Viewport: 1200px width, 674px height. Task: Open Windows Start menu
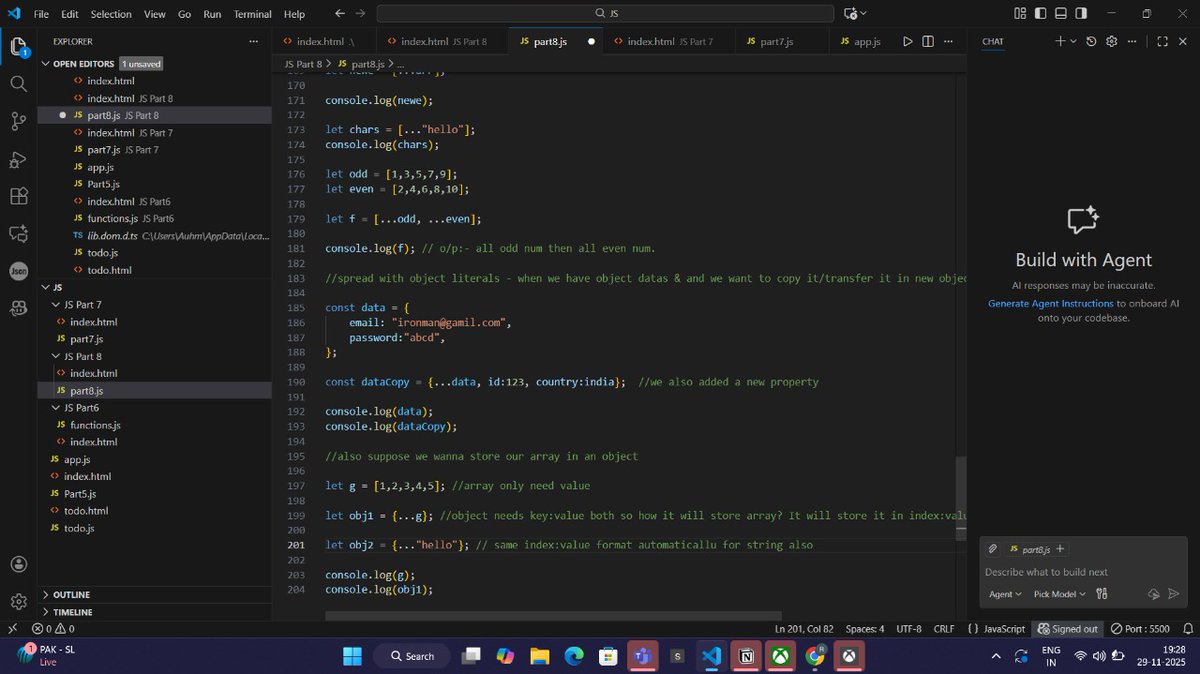point(352,656)
